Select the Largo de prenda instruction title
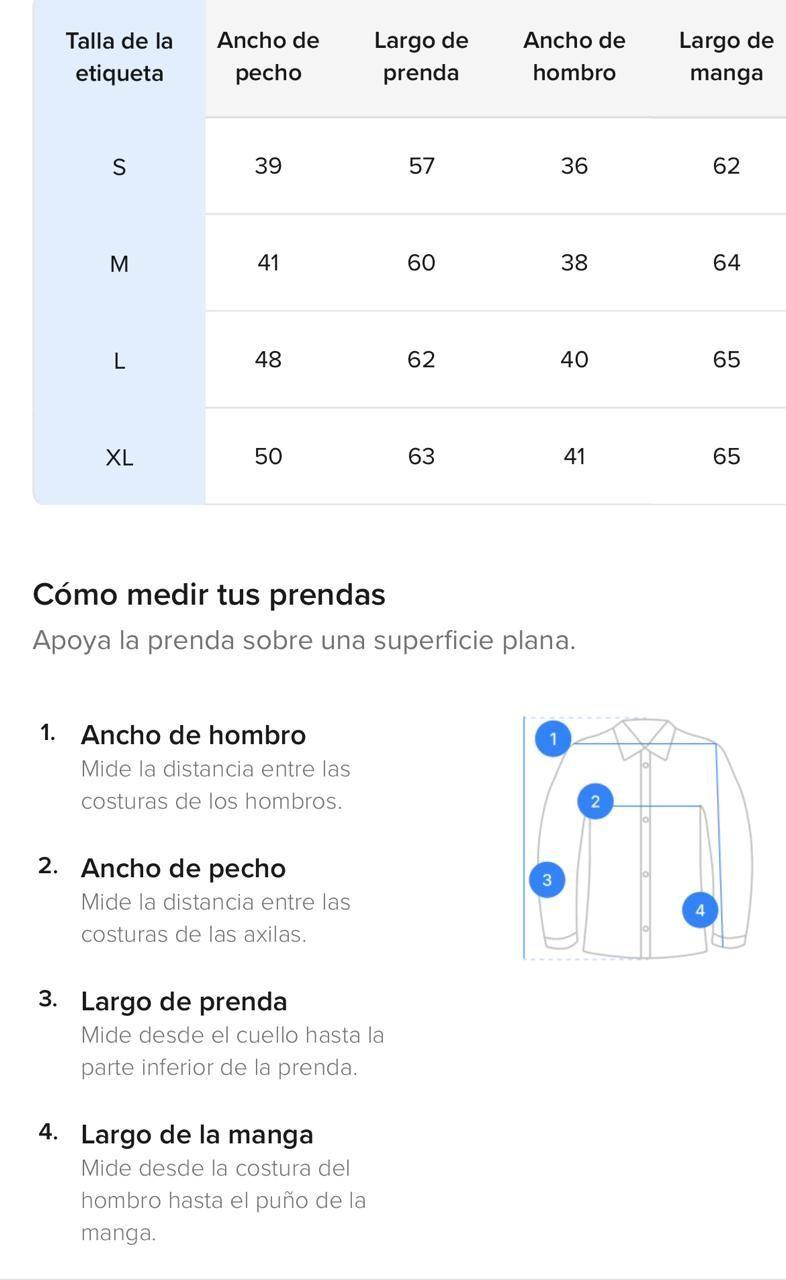 point(184,1001)
